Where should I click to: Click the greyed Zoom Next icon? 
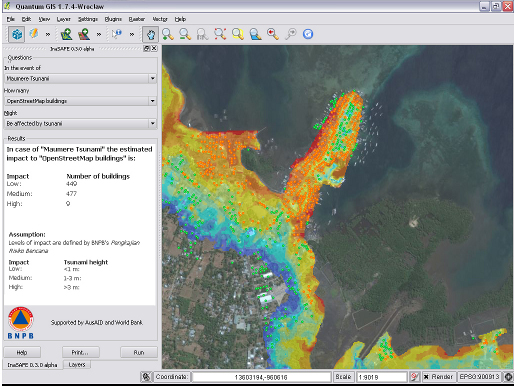click(x=291, y=34)
